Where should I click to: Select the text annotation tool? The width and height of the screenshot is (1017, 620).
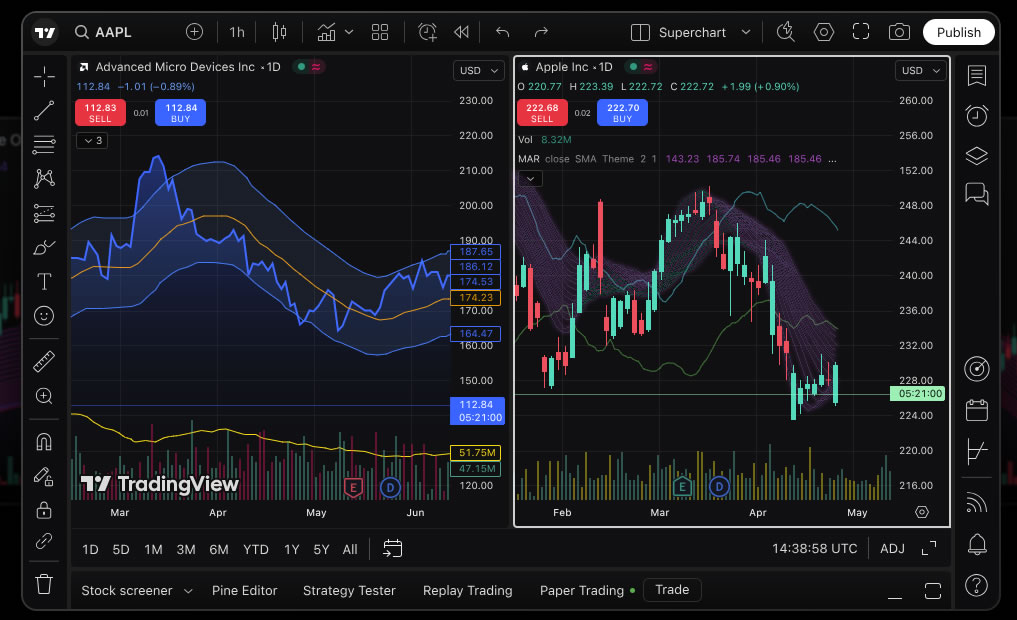pos(44,280)
